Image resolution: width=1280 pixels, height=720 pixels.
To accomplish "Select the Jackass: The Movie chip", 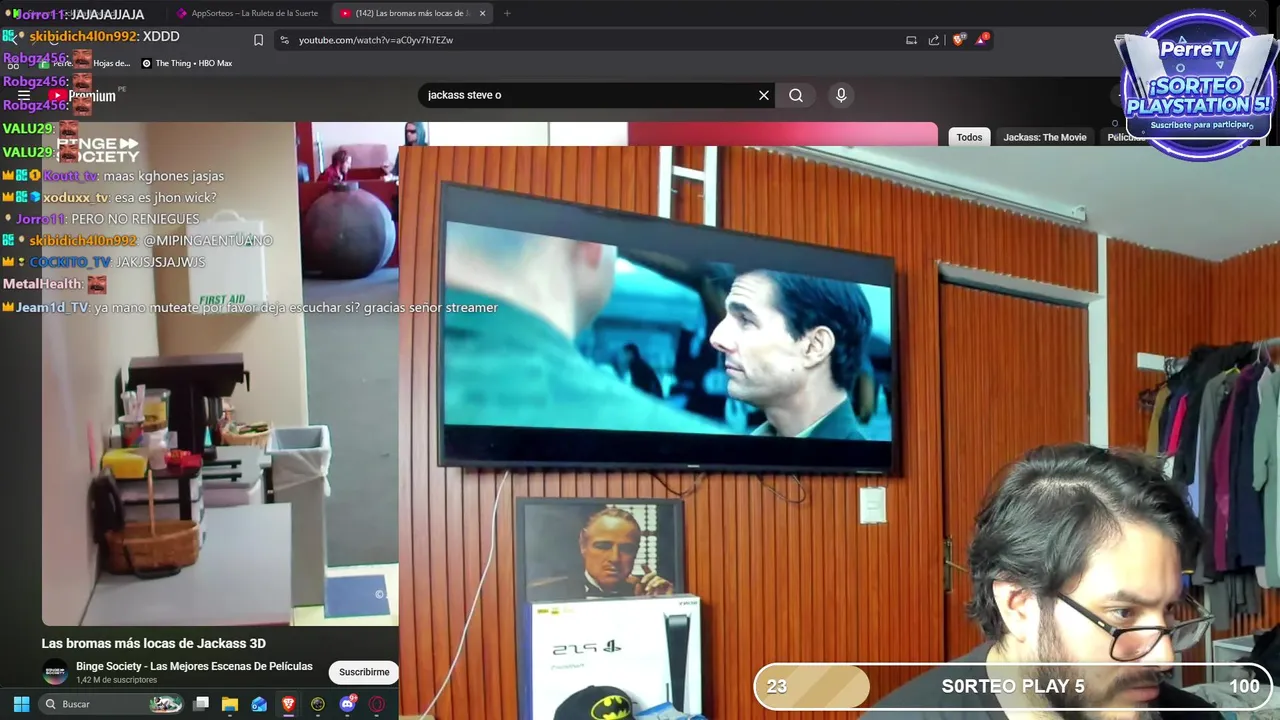I will (x=1045, y=137).
